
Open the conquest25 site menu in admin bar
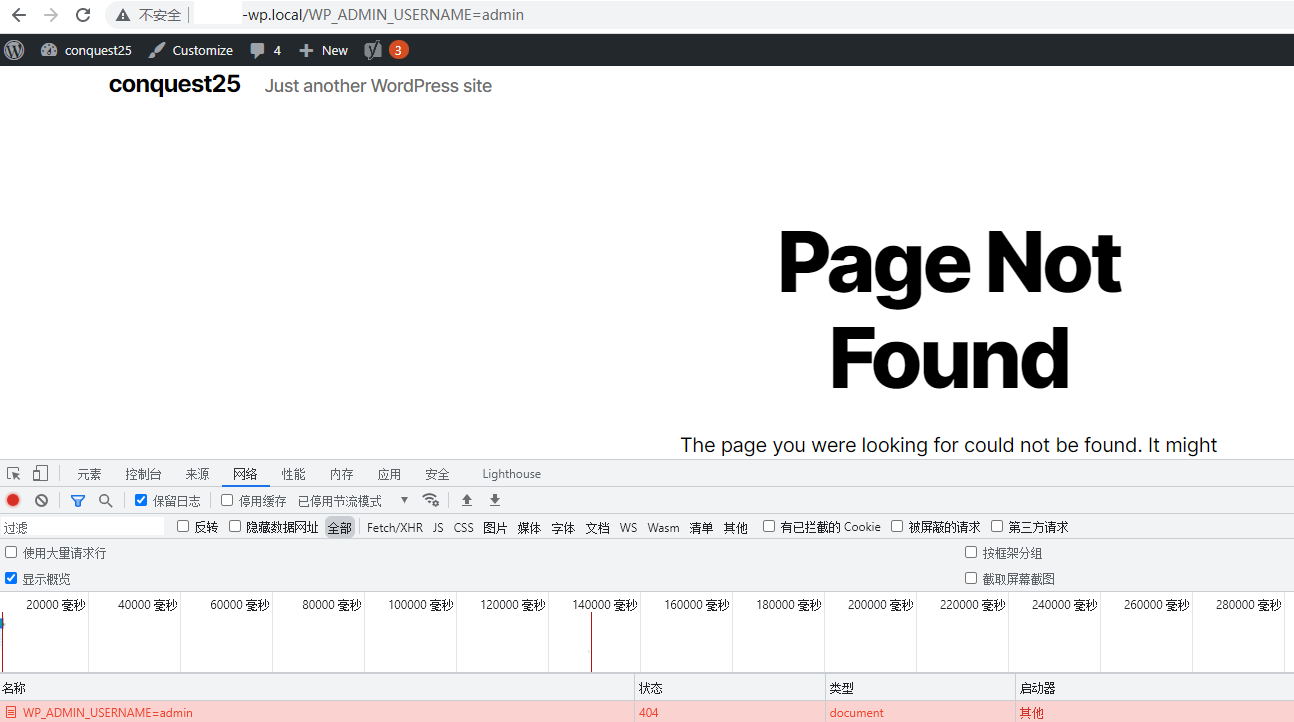(87, 50)
